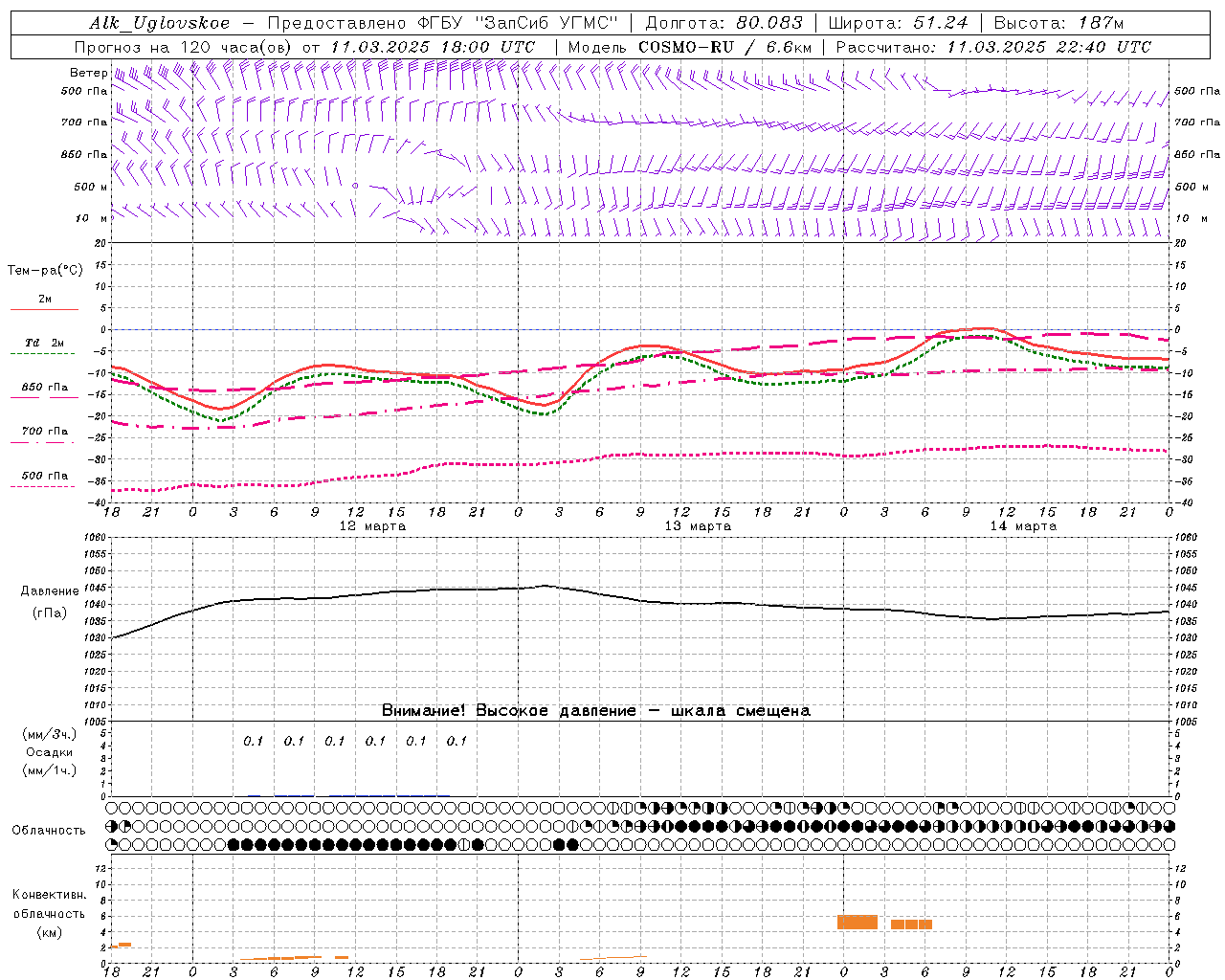Click the Тем-ра(°C) temperature panel label
The image size is (1225, 980).
click(x=45, y=271)
